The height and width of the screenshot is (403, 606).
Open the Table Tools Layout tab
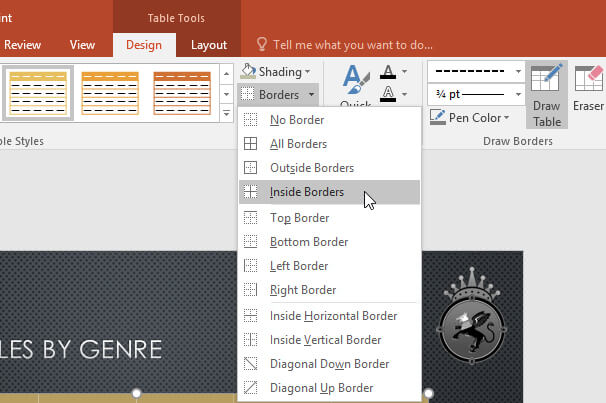point(209,45)
